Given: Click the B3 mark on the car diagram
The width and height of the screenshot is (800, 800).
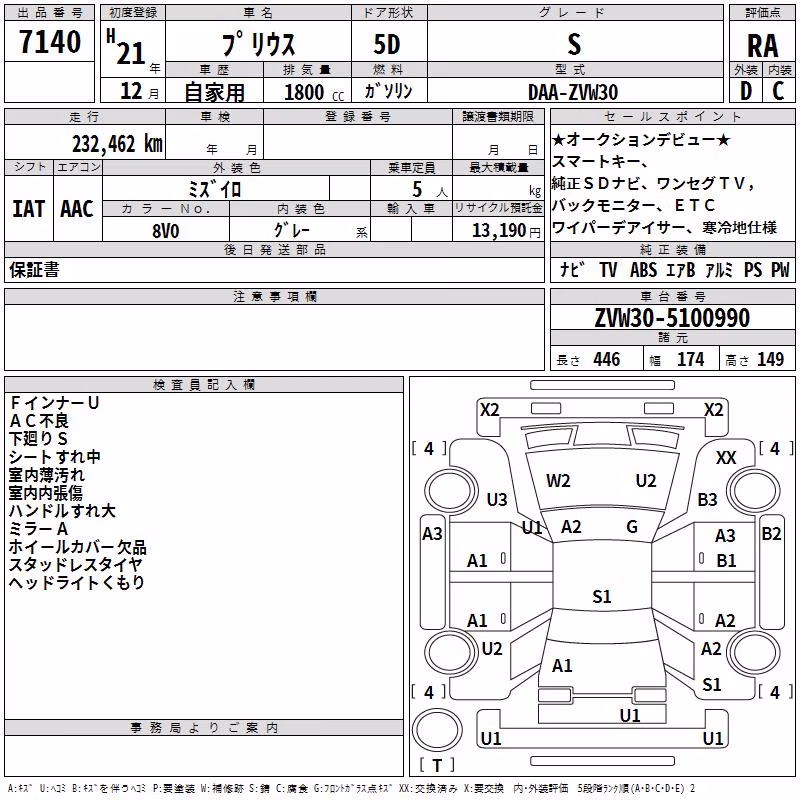Looking at the screenshot, I should click(x=707, y=499).
